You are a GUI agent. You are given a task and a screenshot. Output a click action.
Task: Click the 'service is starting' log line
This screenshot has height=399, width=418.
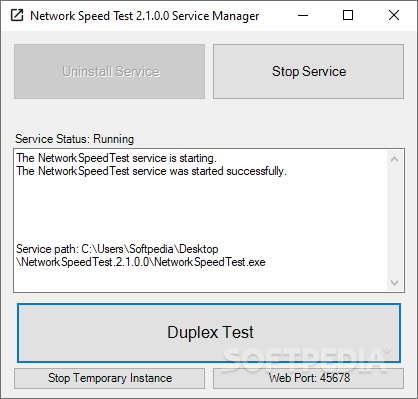[x=117, y=158]
